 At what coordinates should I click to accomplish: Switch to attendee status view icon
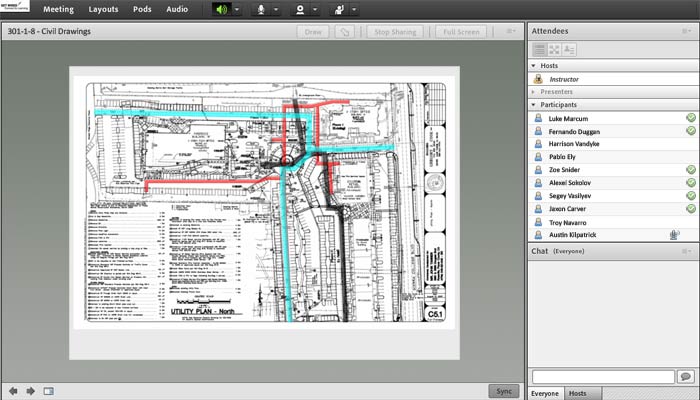[568, 49]
